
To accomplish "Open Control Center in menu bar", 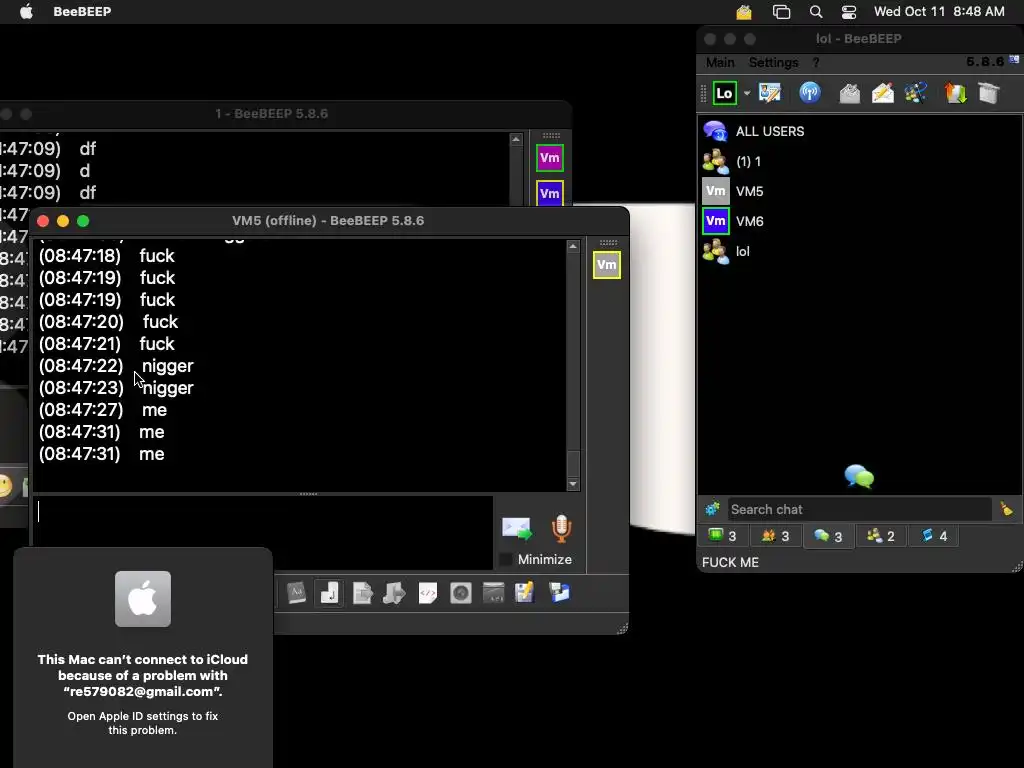I will coord(849,12).
